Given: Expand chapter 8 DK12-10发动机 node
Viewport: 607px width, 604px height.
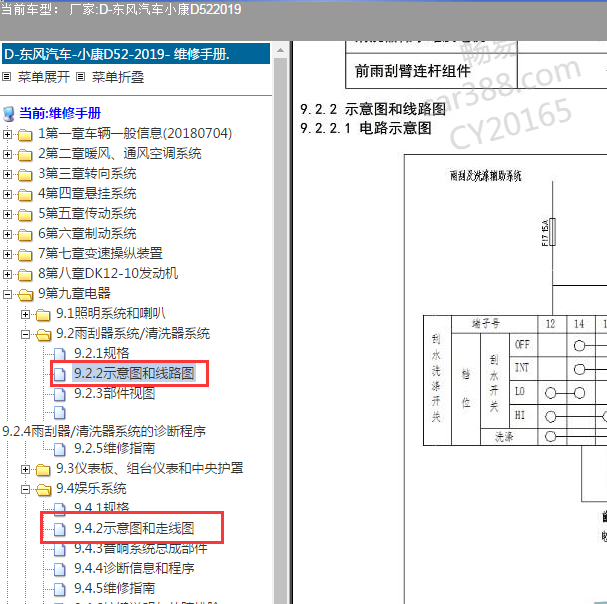Looking at the screenshot, I should [x=7, y=275].
